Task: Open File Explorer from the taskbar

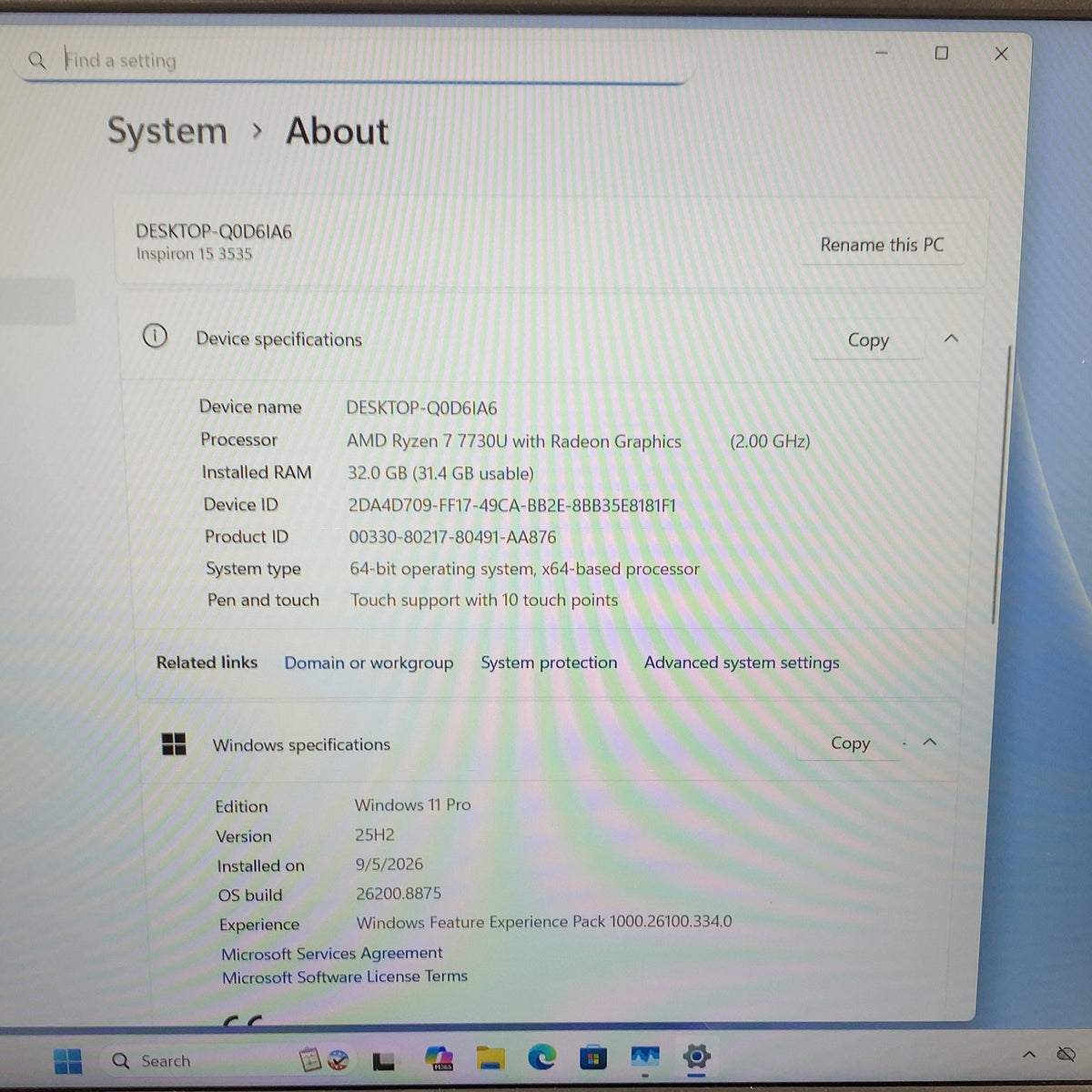Action: (490, 1058)
